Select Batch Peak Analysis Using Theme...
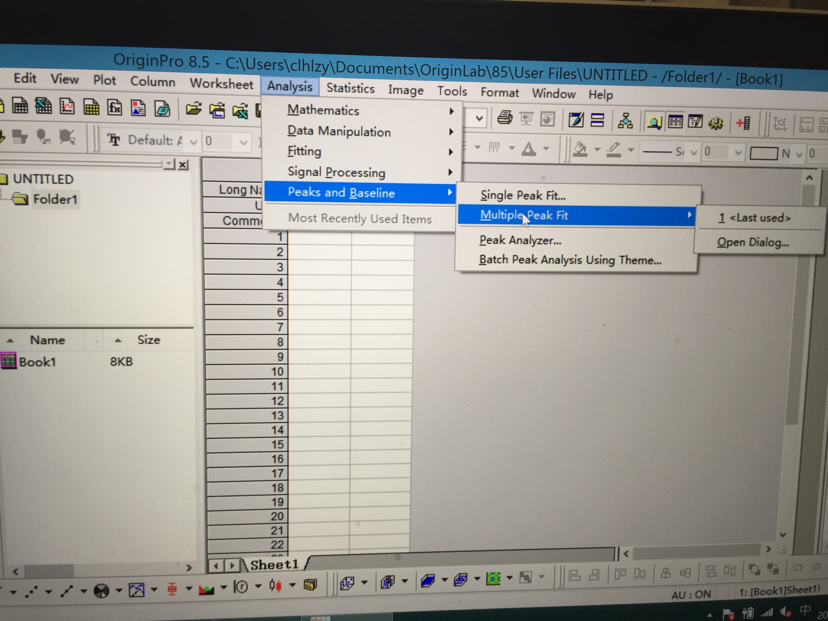828x621 pixels. click(570, 260)
